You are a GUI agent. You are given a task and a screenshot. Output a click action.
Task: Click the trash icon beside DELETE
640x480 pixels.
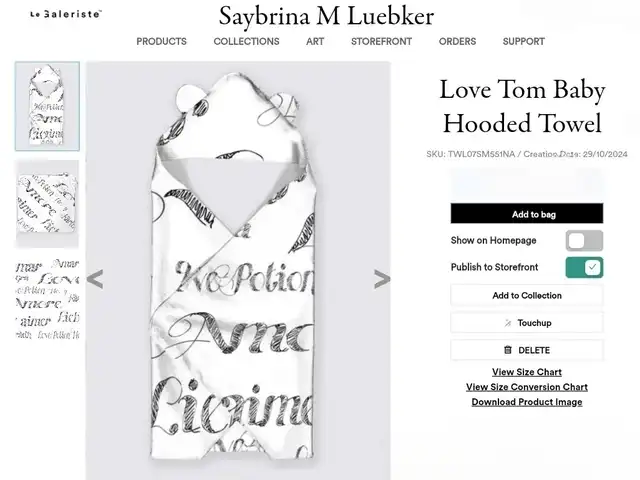(508, 350)
